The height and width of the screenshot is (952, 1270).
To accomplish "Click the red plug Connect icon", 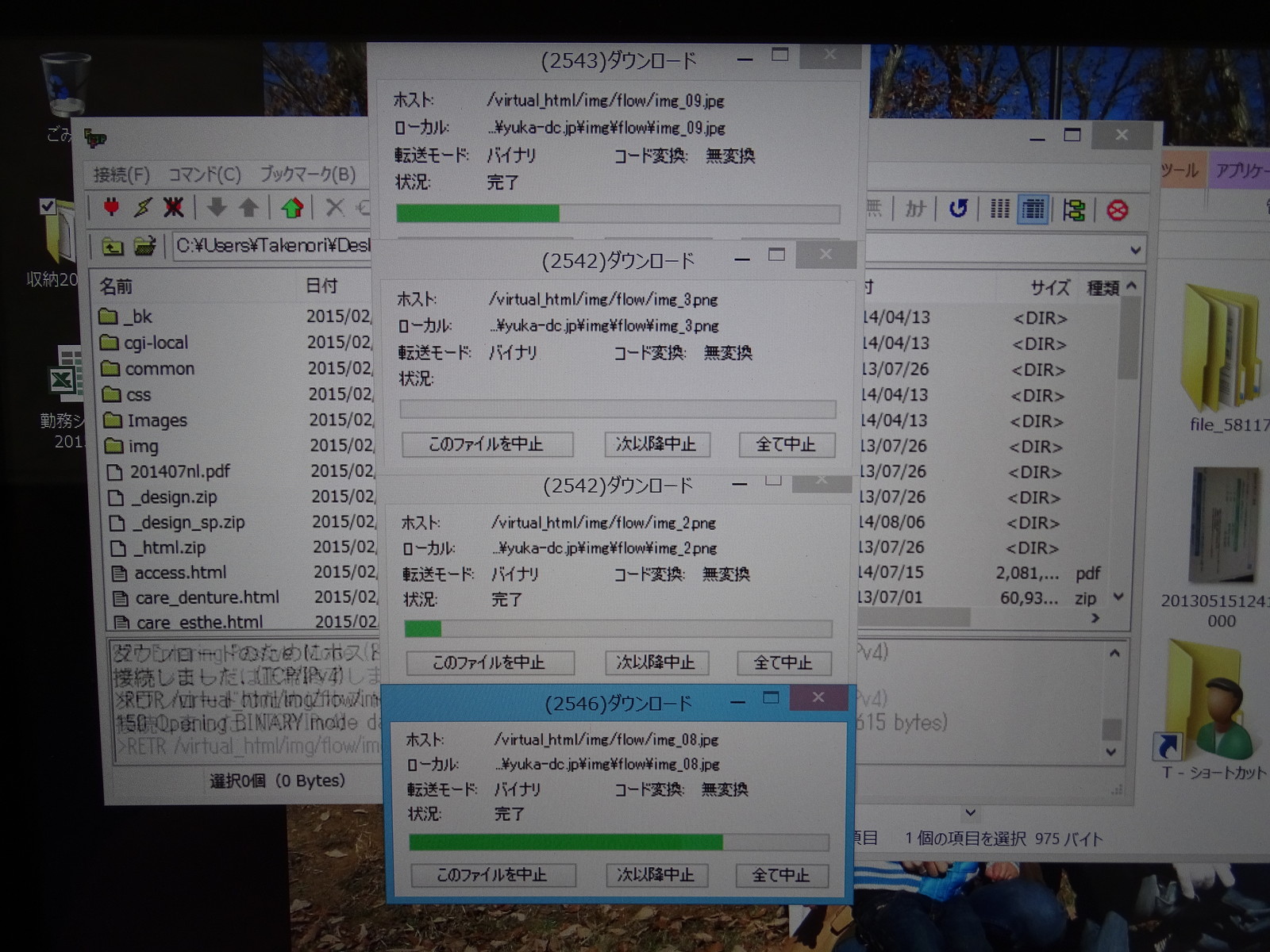I will (112, 207).
